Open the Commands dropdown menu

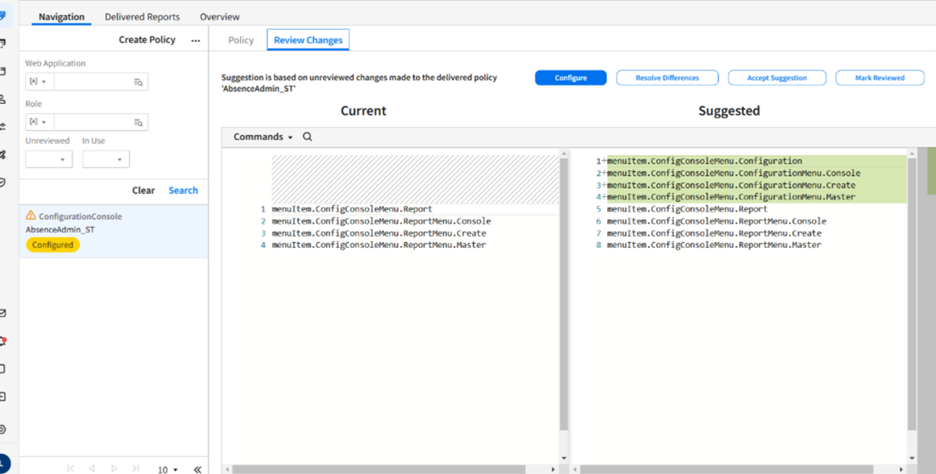coord(263,137)
